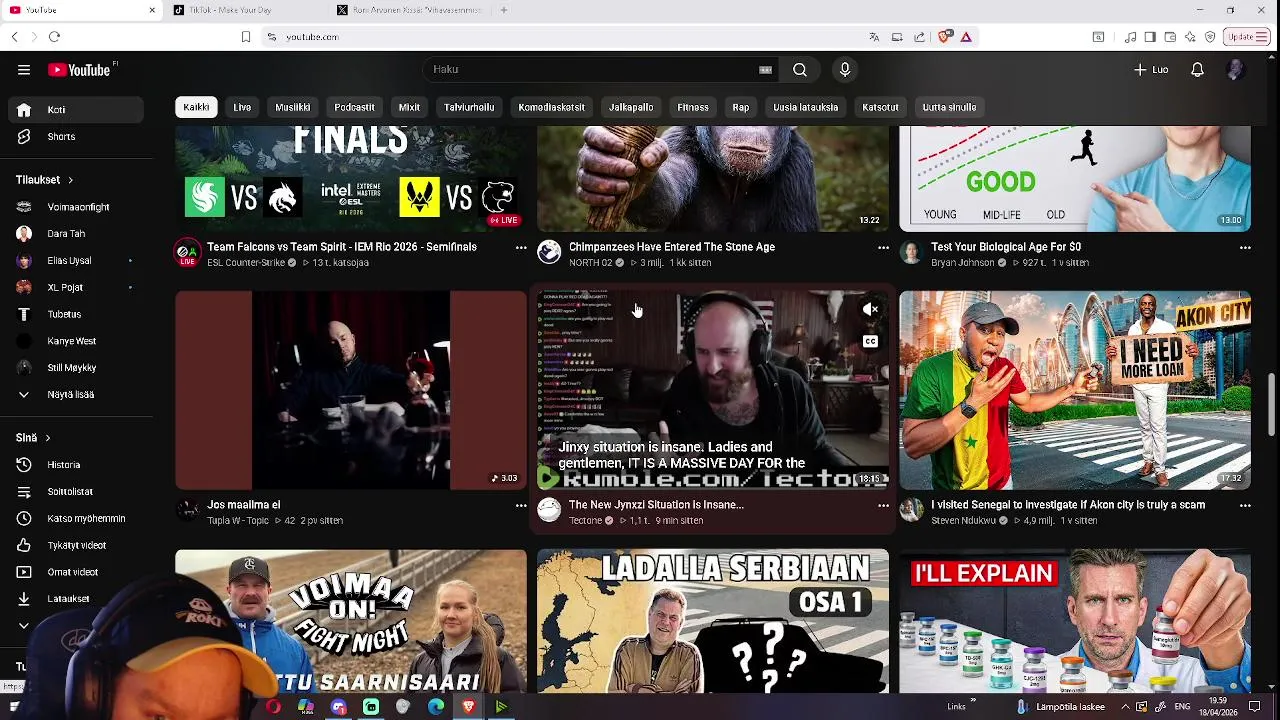
Task: Open the notifications bell
Action: click(1197, 70)
